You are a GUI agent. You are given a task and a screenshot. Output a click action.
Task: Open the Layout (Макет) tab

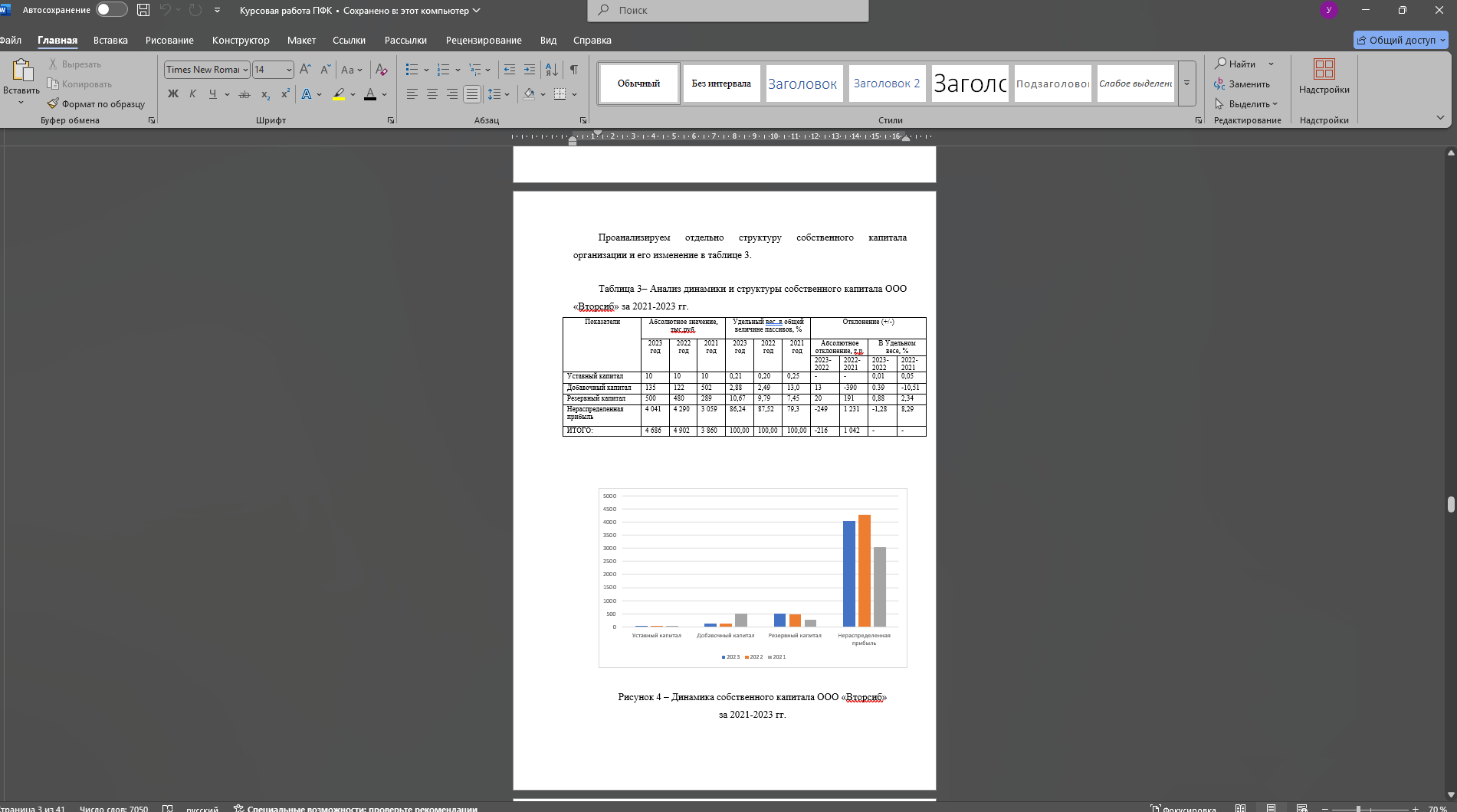click(301, 41)
